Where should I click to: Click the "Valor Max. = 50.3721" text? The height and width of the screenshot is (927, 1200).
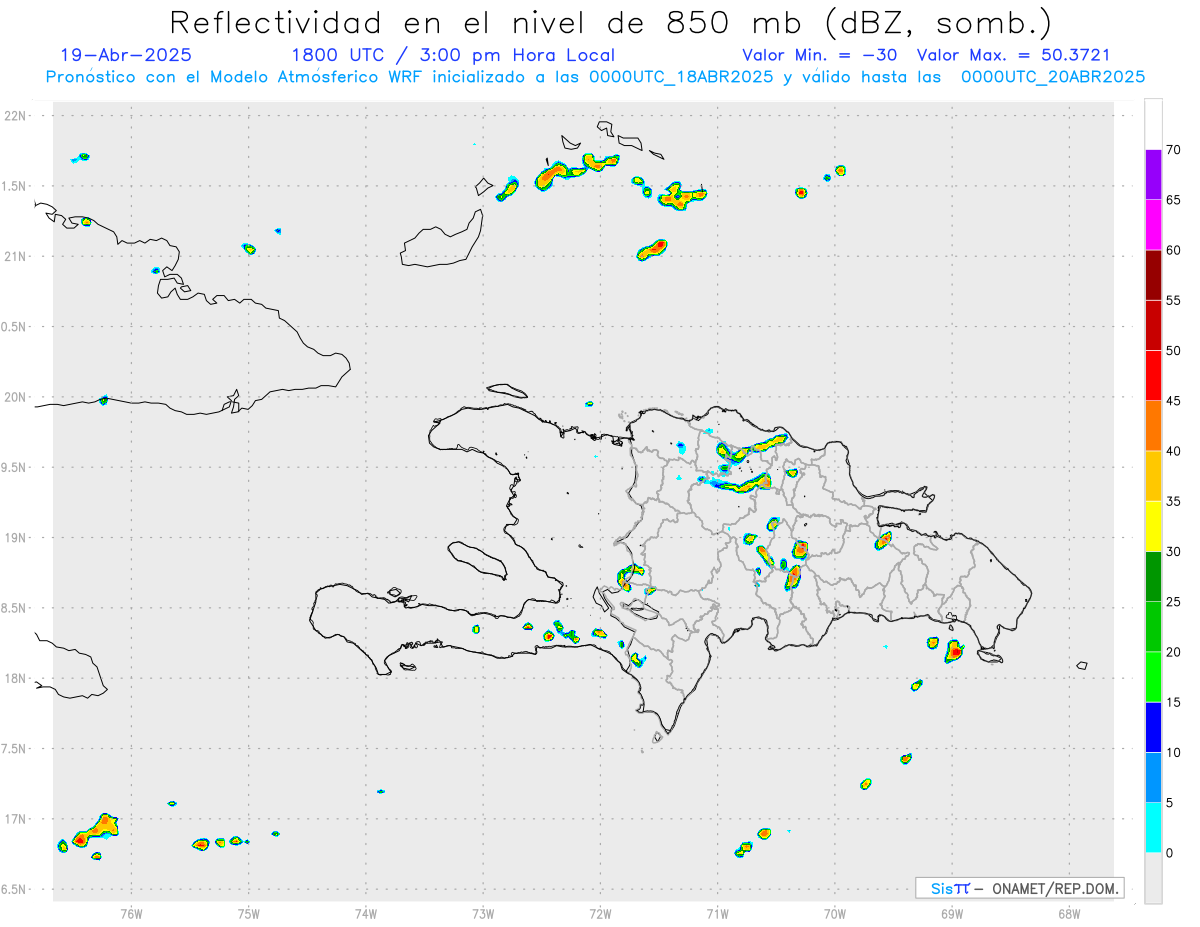click(1013, 56)
